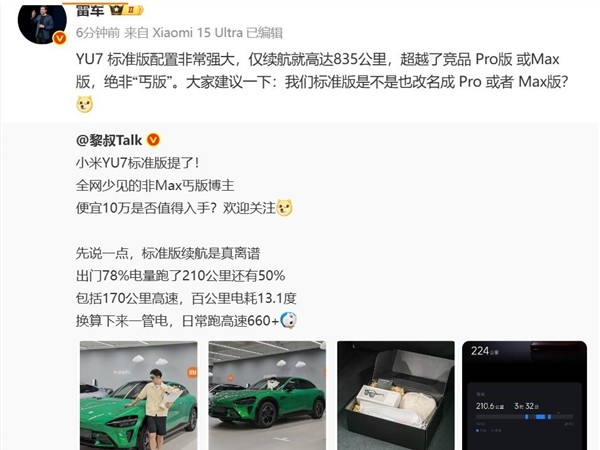The width and height of the screenshot is (600, 450).
Task: Click the trip progress bar in screenshot
Action: point(524,417)
